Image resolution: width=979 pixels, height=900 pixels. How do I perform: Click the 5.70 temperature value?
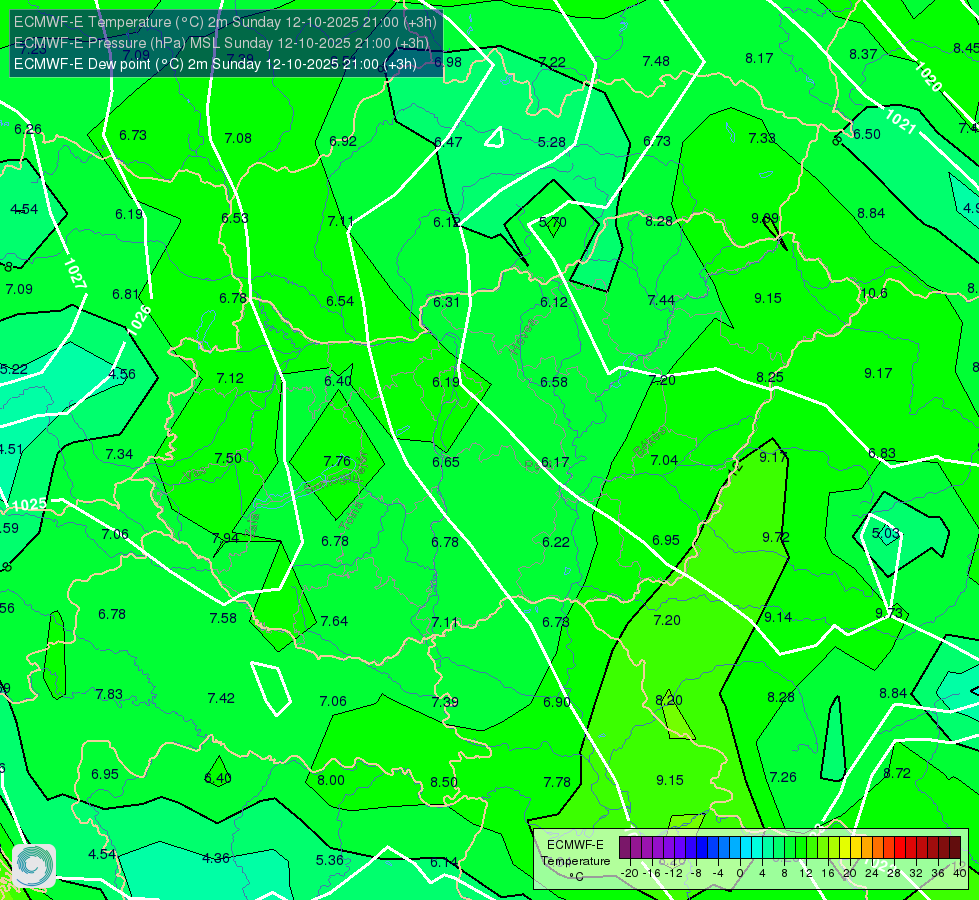[x=553, y=222]
